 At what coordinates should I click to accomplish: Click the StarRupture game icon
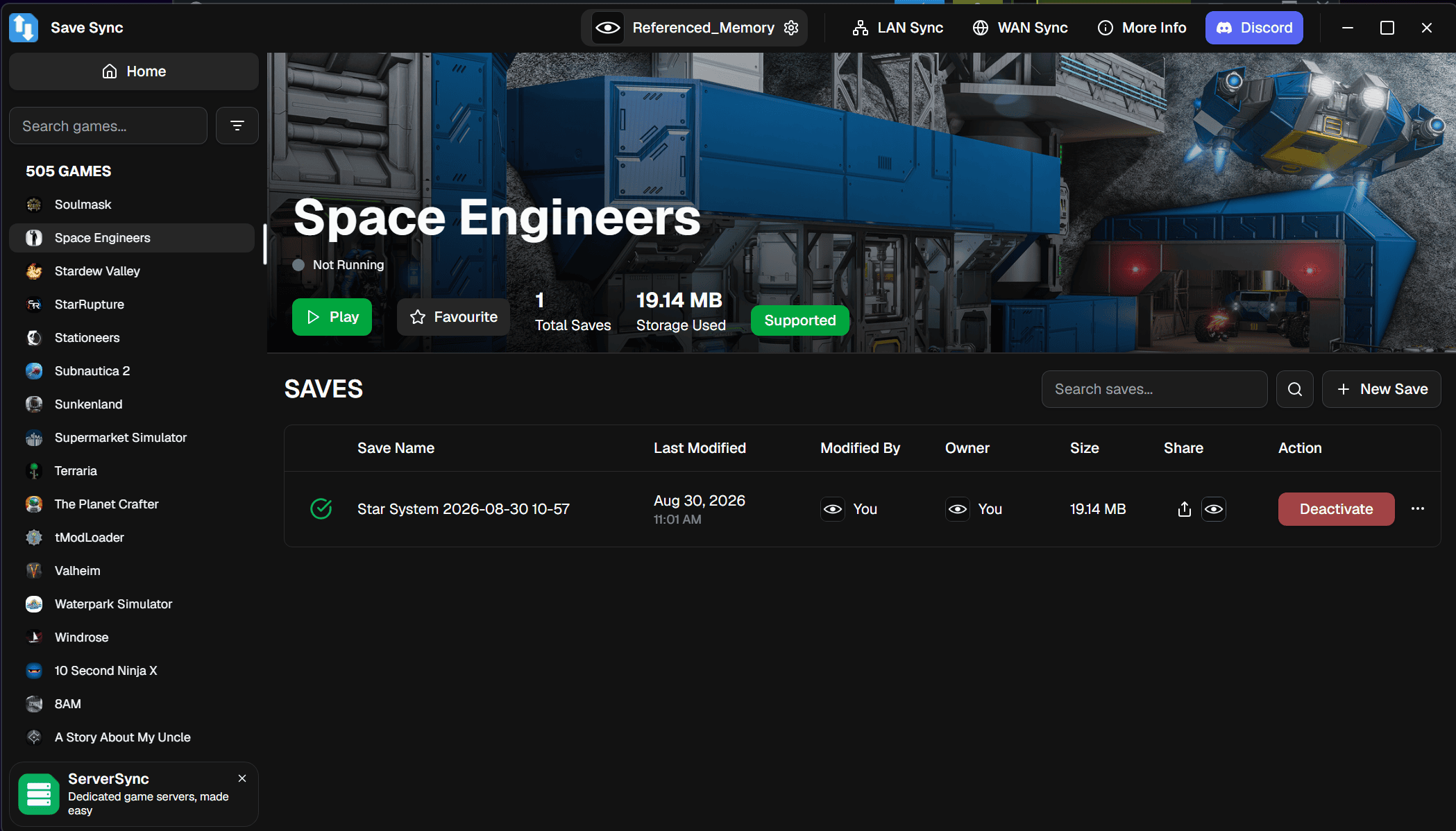click(x=34, y=305)
